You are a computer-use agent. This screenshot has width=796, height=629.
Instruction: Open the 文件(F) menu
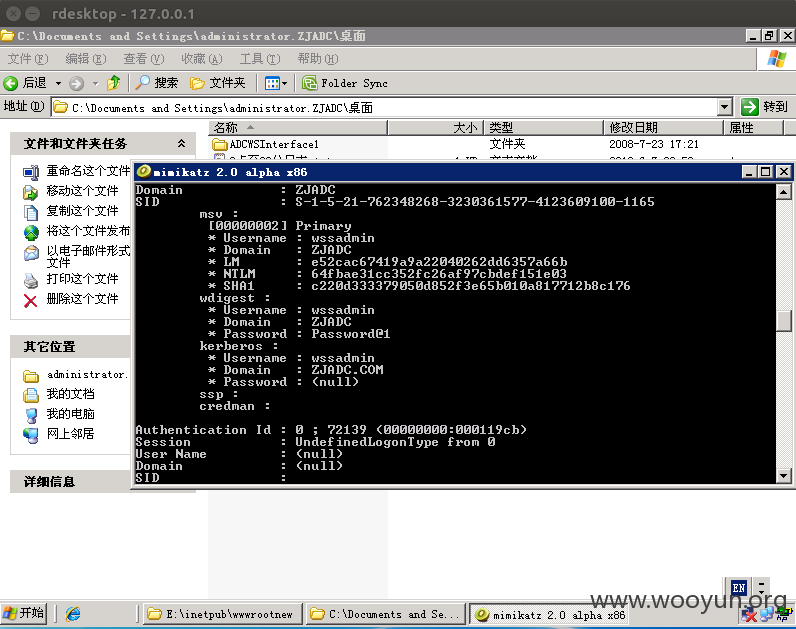(x=28, y=59)
